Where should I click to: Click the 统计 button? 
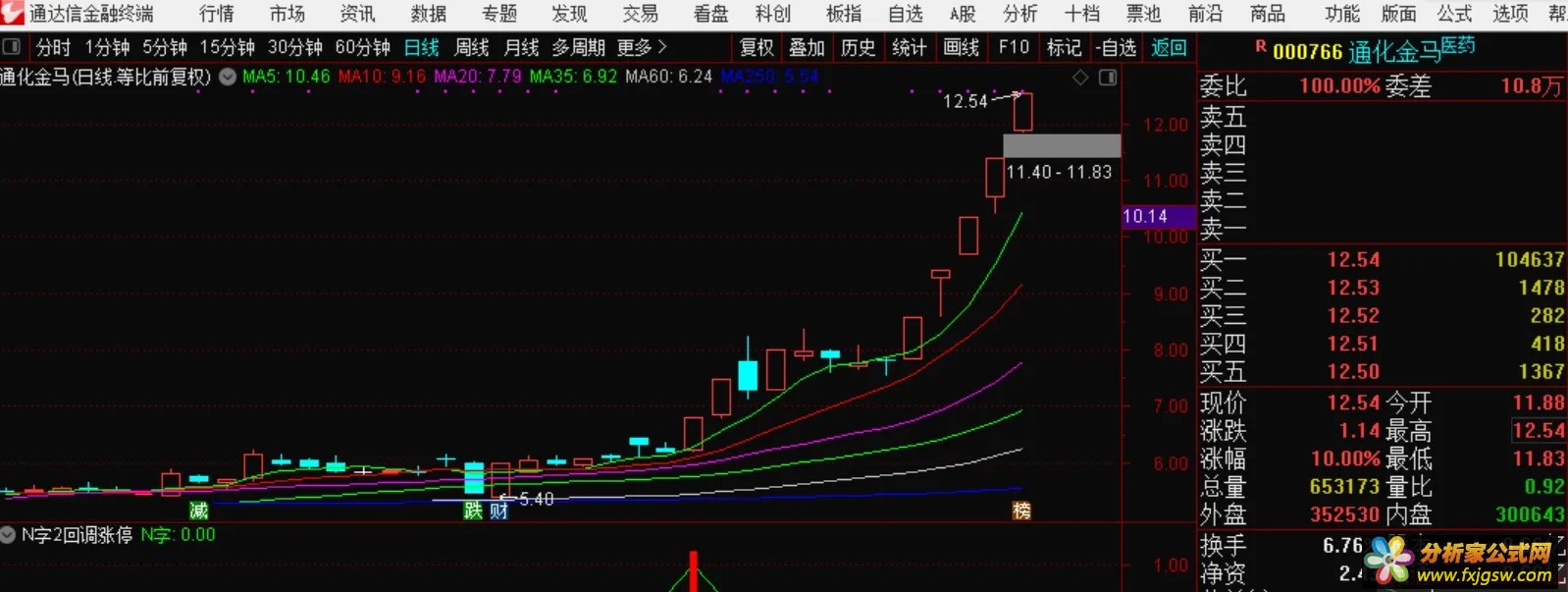pos(910,47)
